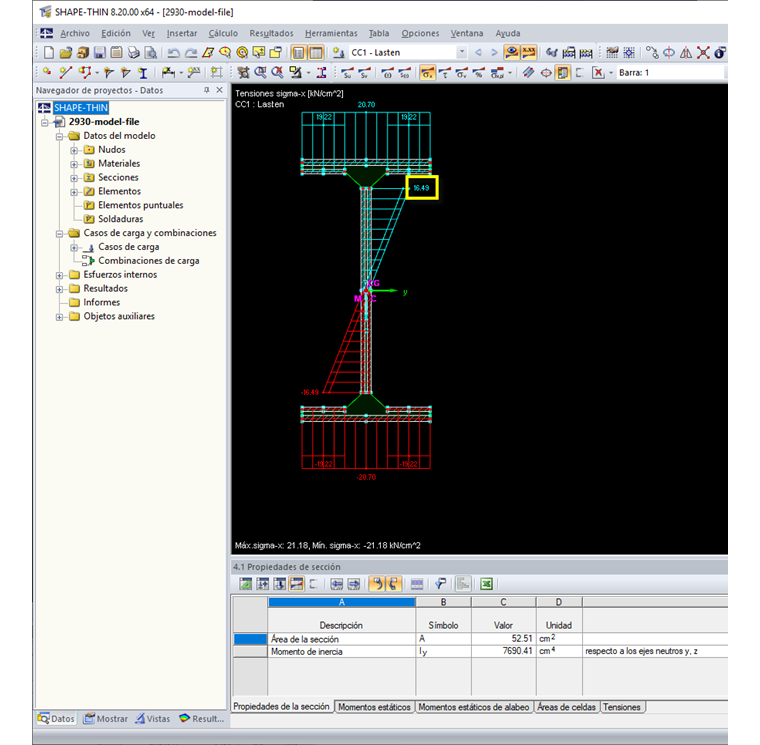Insert I-section tool icon
This screenshot has width=760, height=745.
coord(142,73)
